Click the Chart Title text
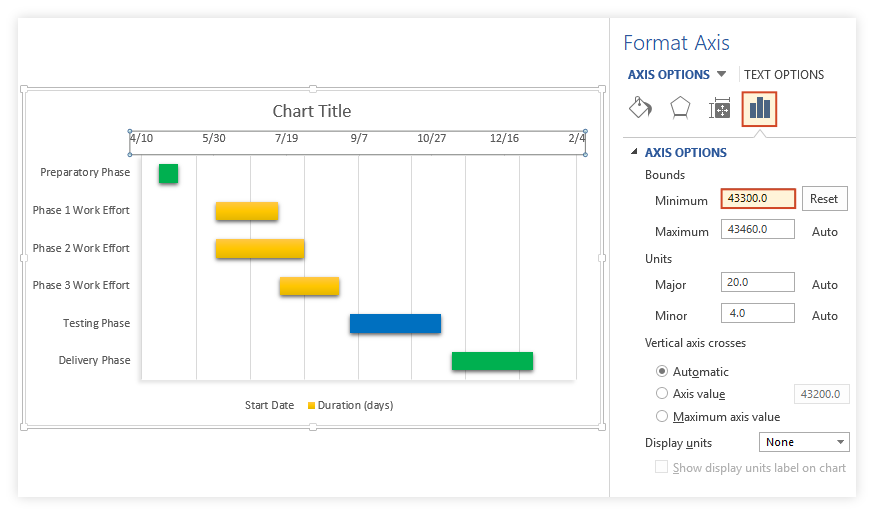Image resolution: width=874 pixels, height=515 pixels. tap(312, 111)
